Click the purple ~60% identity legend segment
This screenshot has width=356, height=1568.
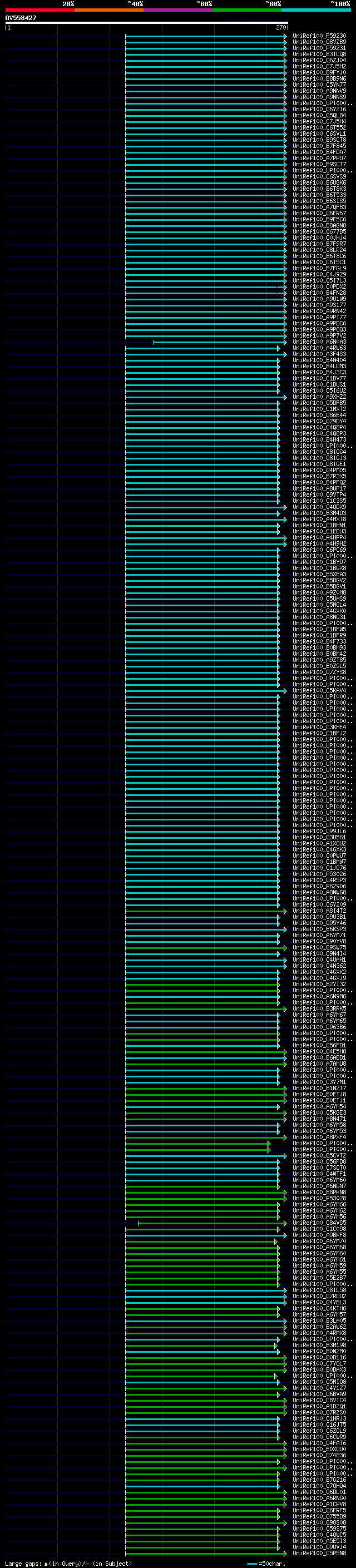coord(179,10)
